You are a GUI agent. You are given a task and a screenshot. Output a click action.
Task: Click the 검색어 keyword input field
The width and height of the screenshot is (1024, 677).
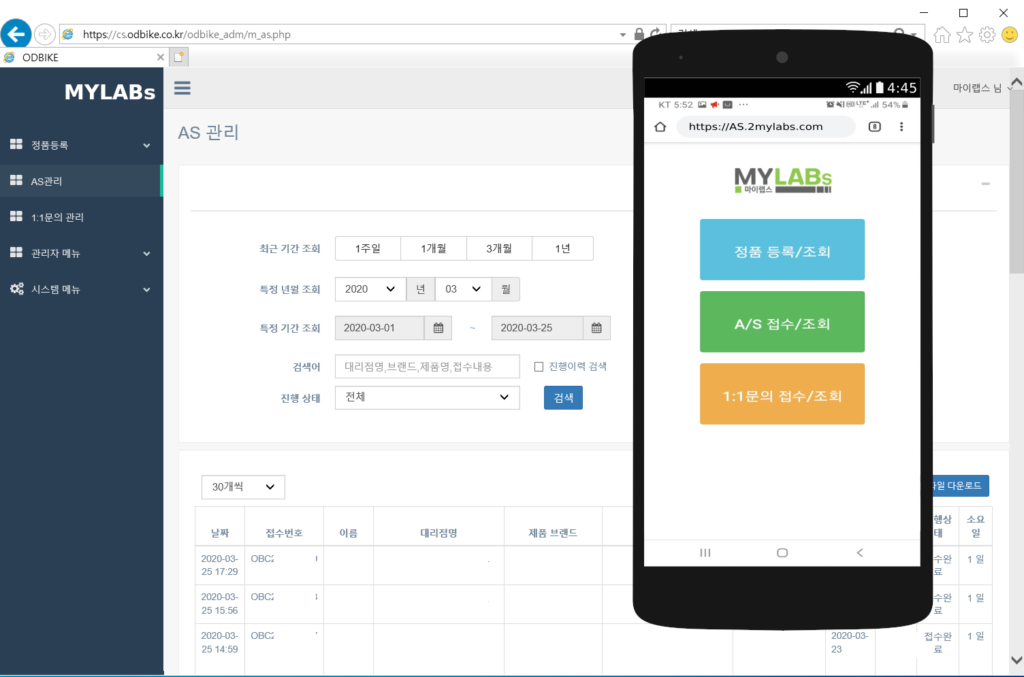click(x=427, y=367)
